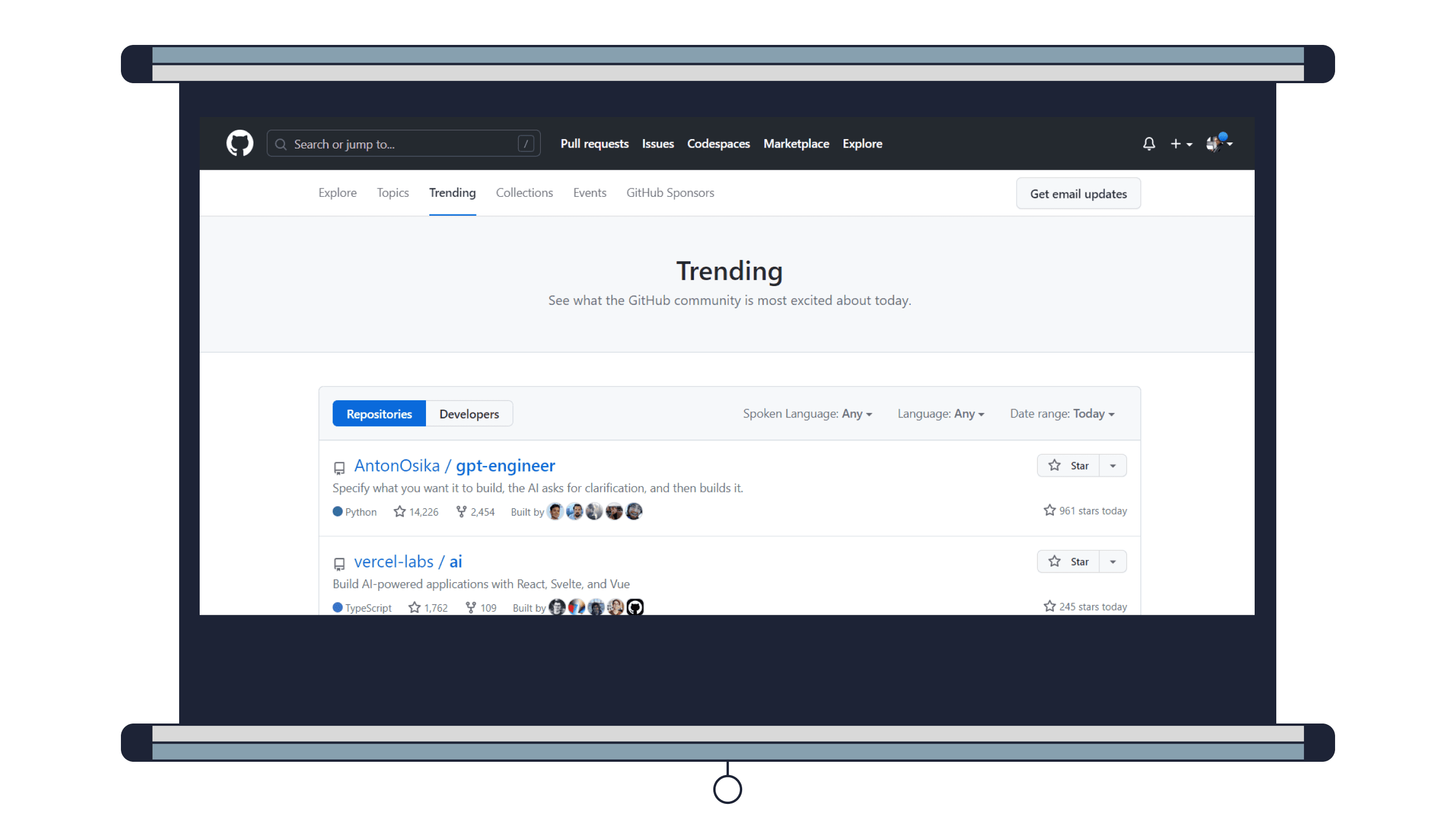
Task: Expand the Date range: Today filter
Action: pyautogui.click(x=1062, y=414)
